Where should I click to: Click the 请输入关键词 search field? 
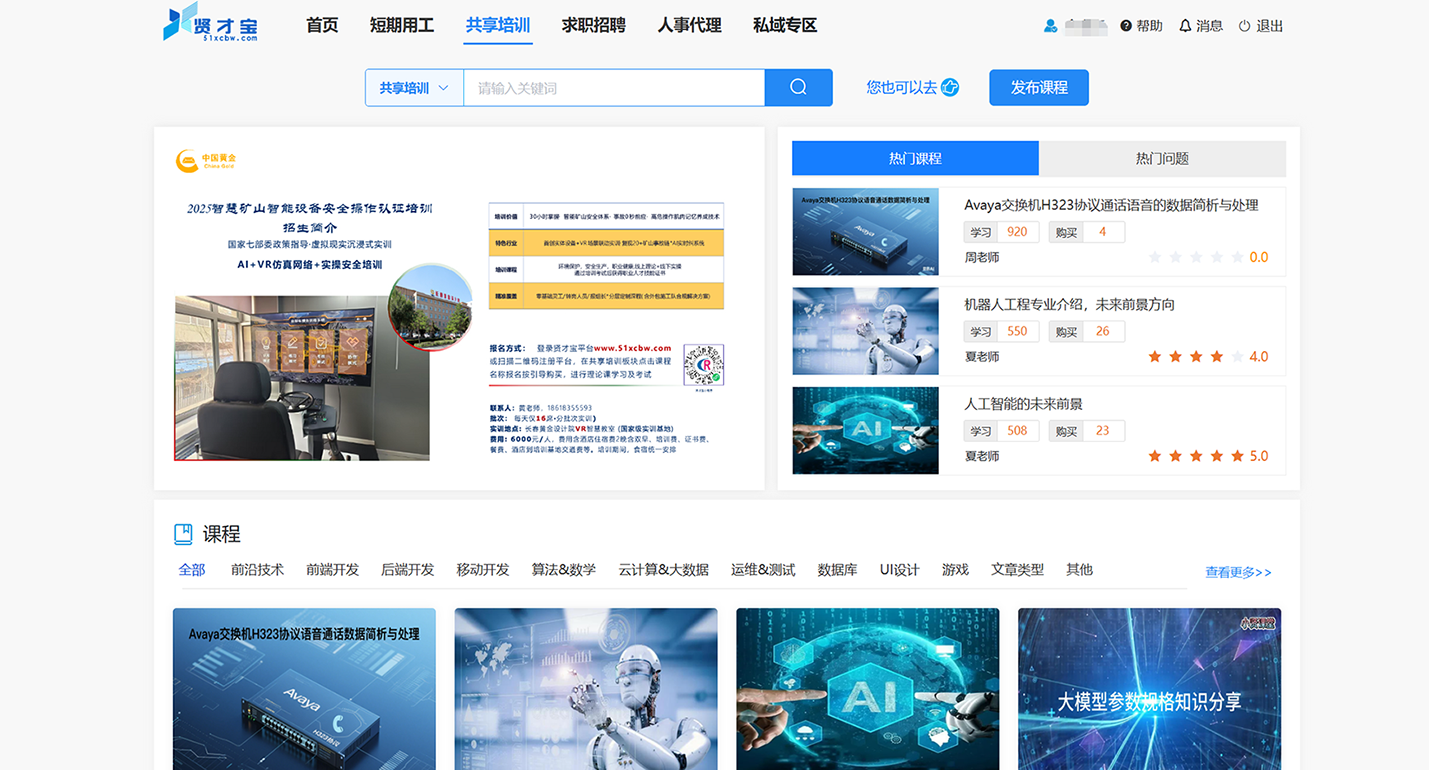coord(614,88)
